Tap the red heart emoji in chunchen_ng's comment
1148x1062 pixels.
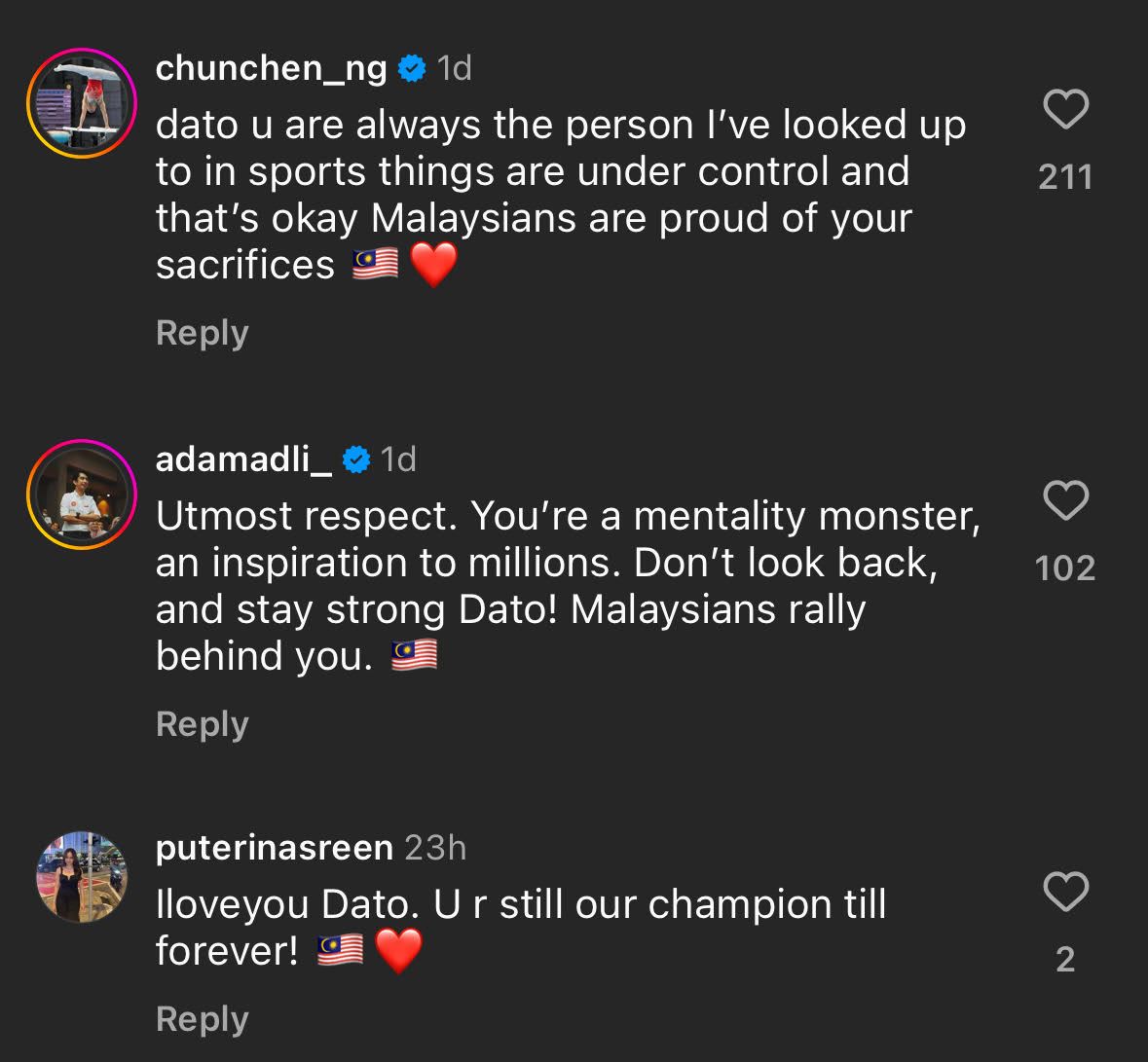[433, 265]
